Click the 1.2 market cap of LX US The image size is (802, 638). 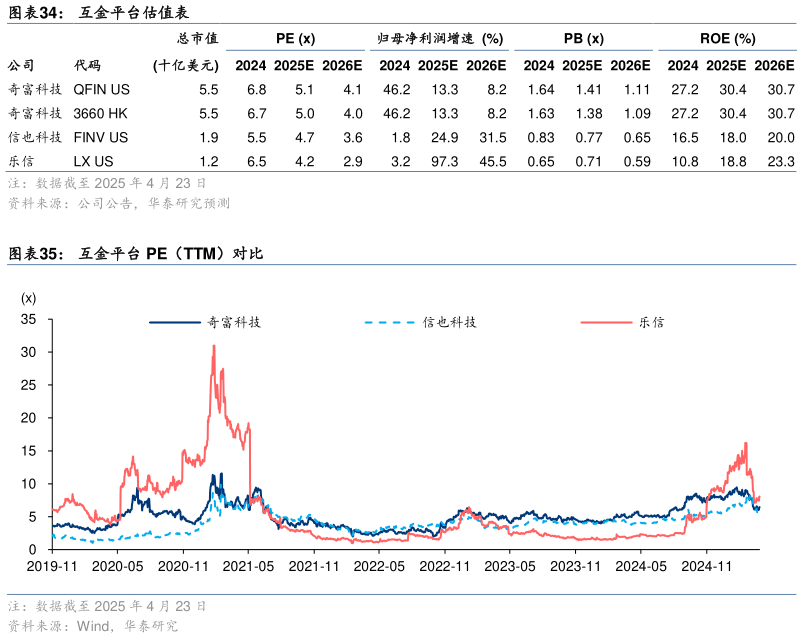point(209,162)
